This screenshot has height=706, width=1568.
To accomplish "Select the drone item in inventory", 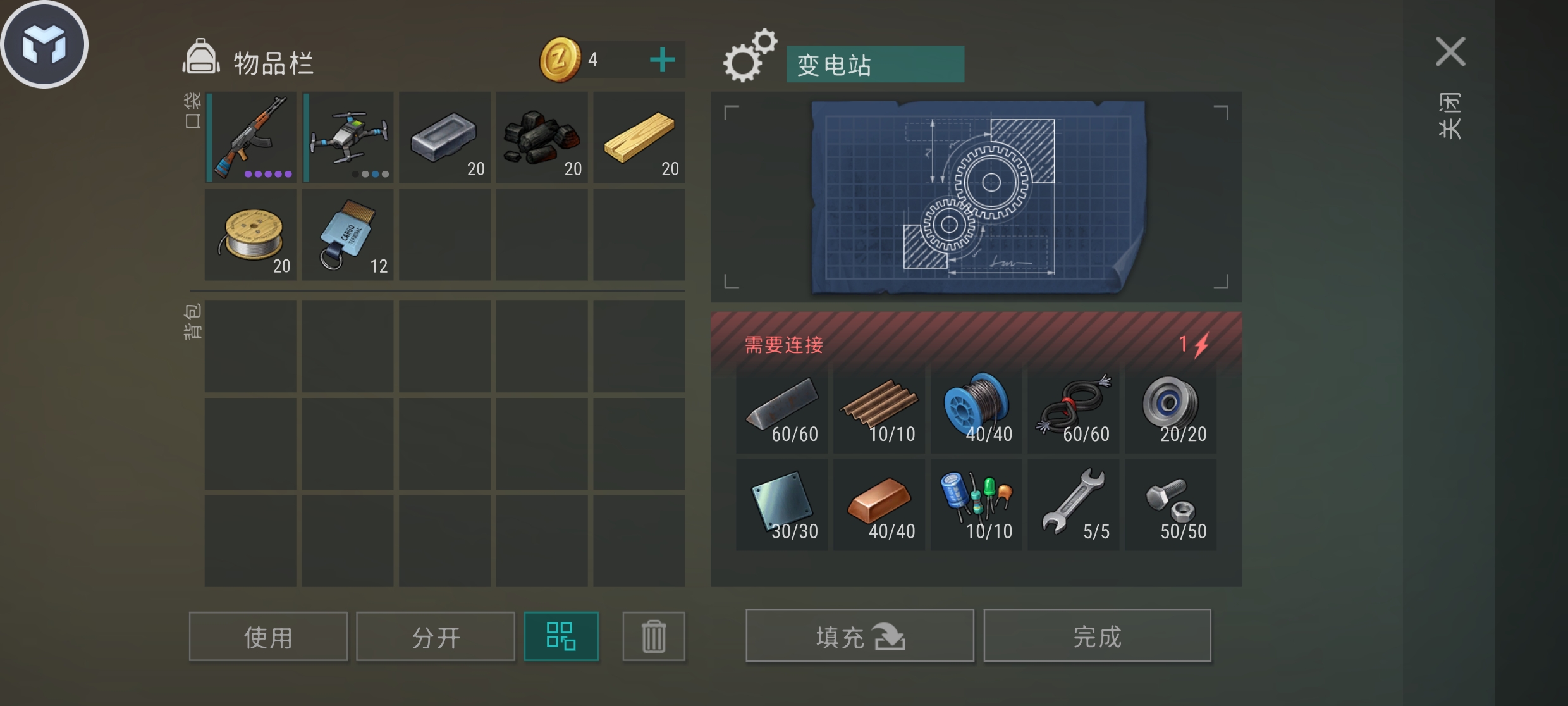I will click(x=348, y=137).
